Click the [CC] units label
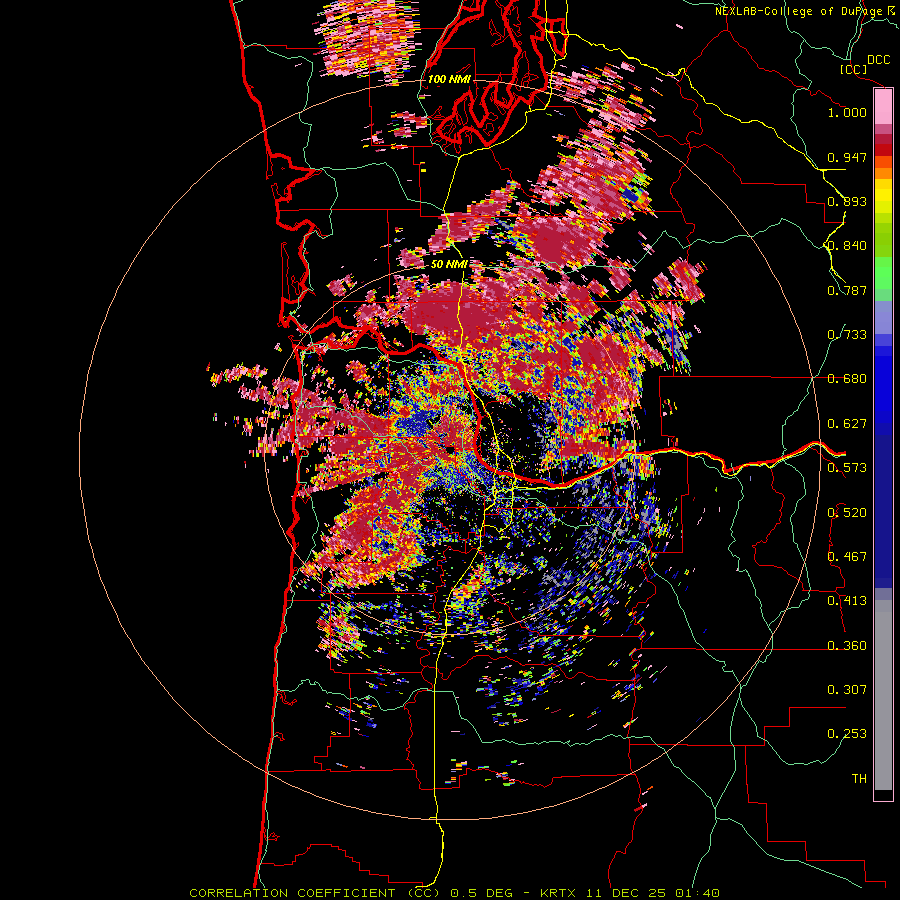This screenshot has height=900, width=900. 854,69
